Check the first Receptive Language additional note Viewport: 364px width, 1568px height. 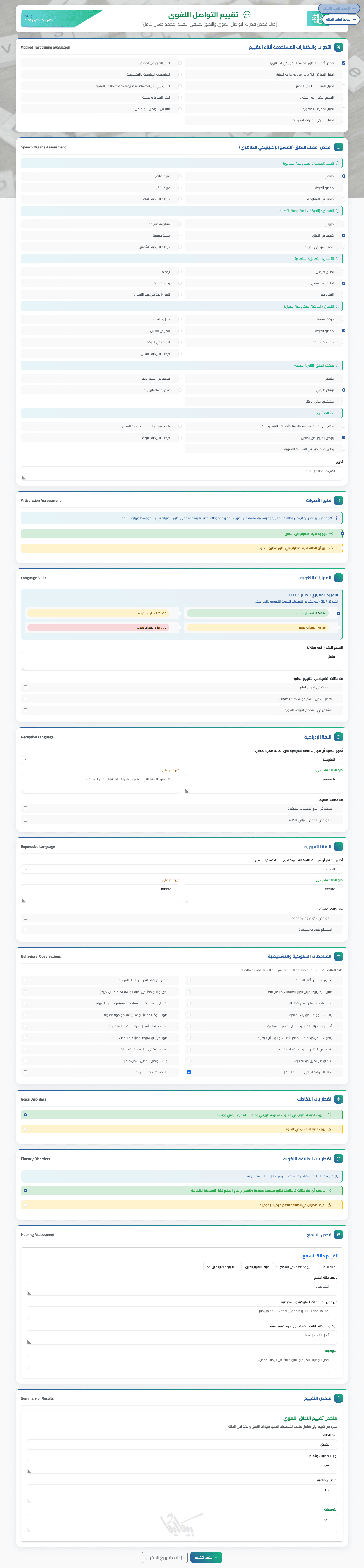point(25,808)
